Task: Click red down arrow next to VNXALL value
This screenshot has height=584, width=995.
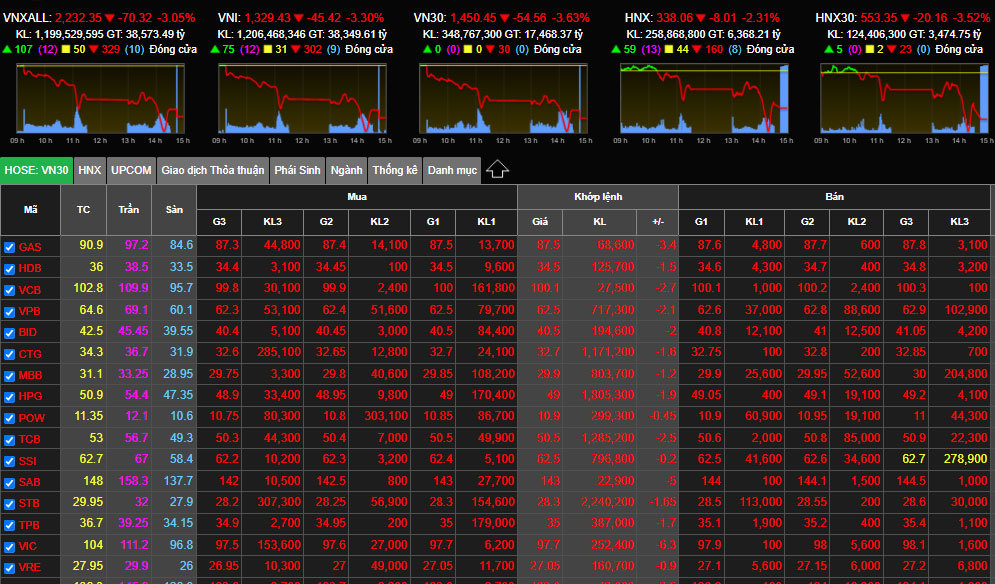Action: 110,18
